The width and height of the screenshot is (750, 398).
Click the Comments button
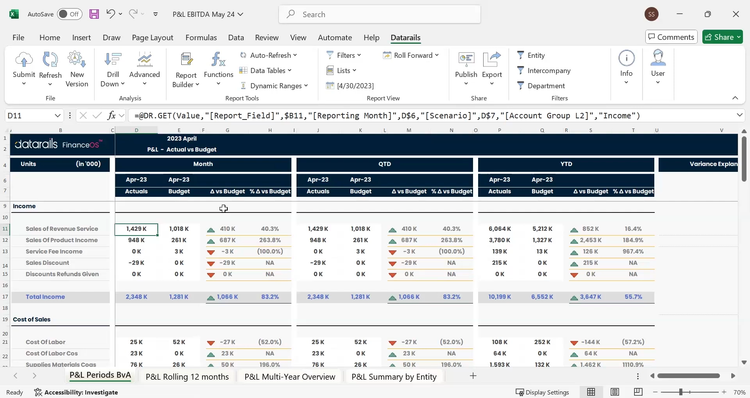(x=671, y=37)
